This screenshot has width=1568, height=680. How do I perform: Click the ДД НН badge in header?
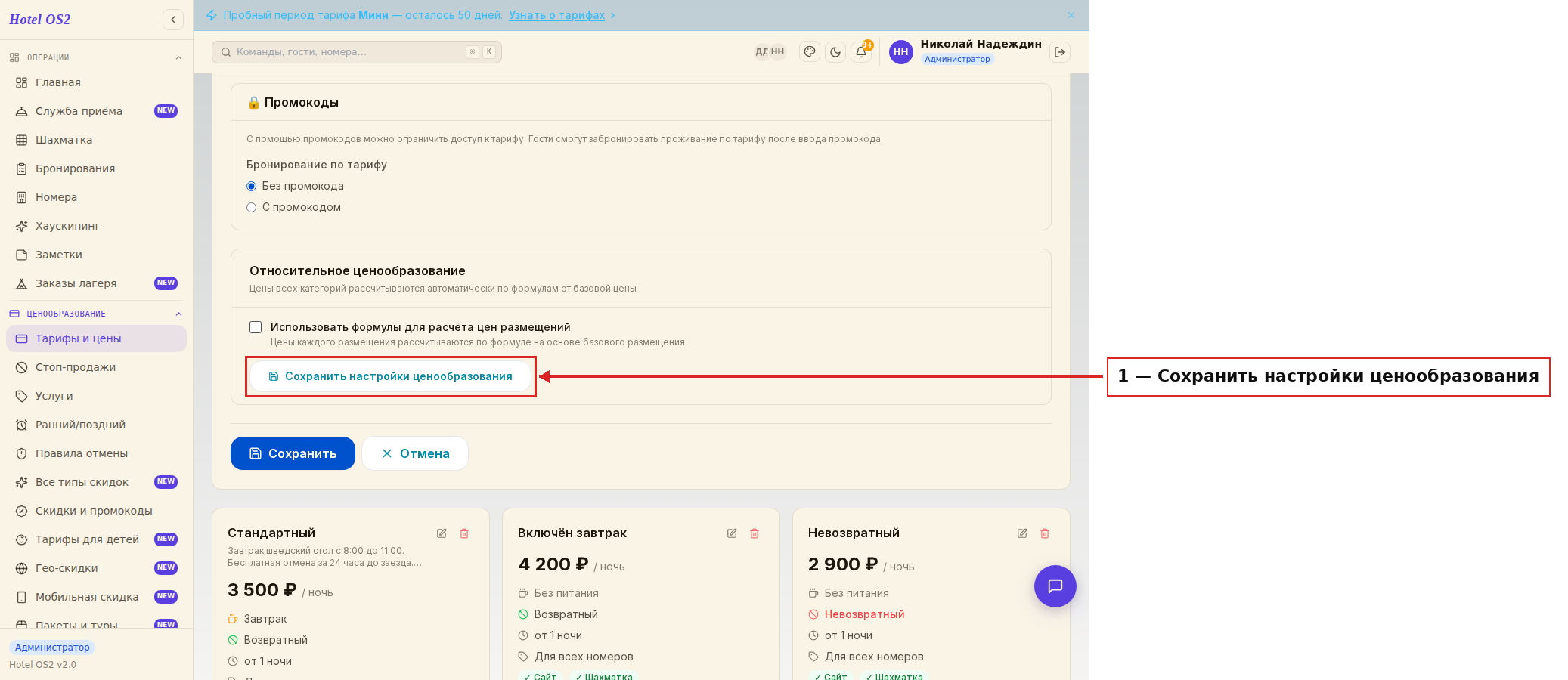[770, 52]
